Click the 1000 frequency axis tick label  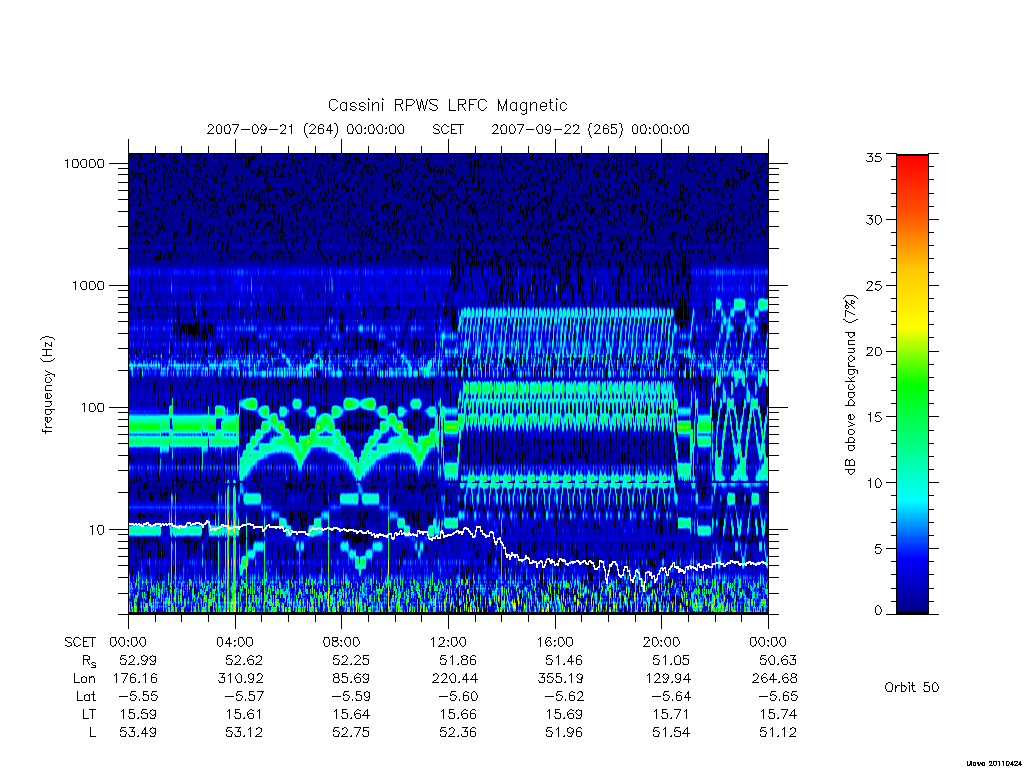[x=88, y=285]
